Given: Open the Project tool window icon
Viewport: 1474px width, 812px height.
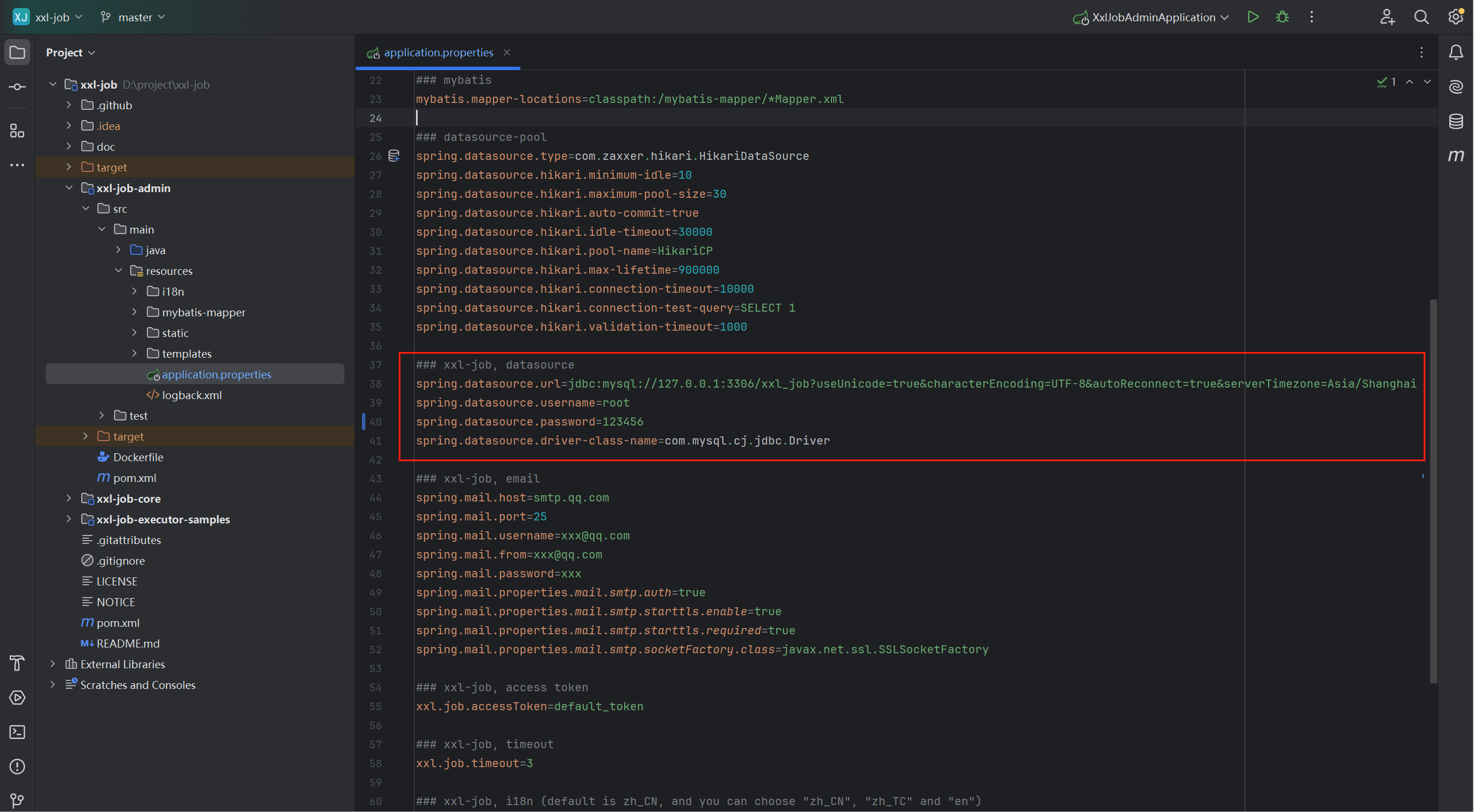Looking at the screenshot, I should pyautogui.click(x=17, y=52).
